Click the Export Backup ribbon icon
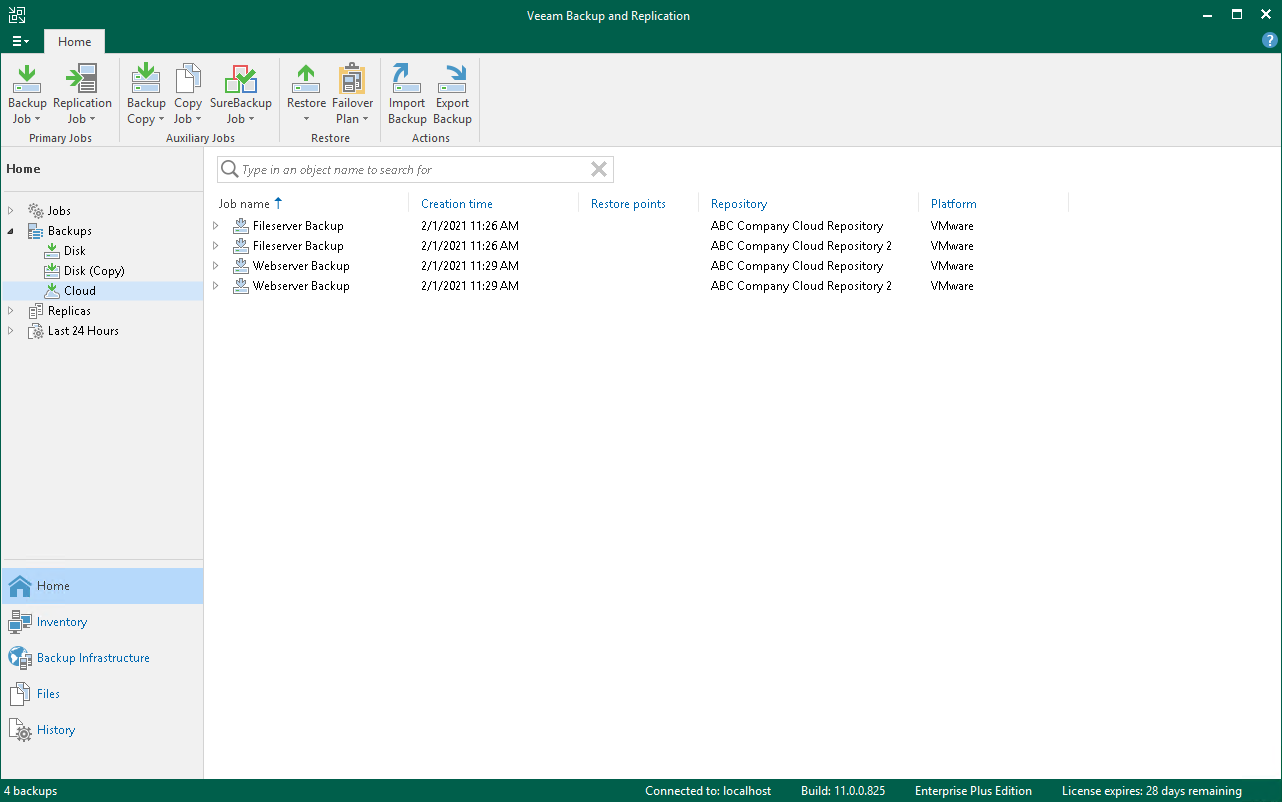 point(452,79)
